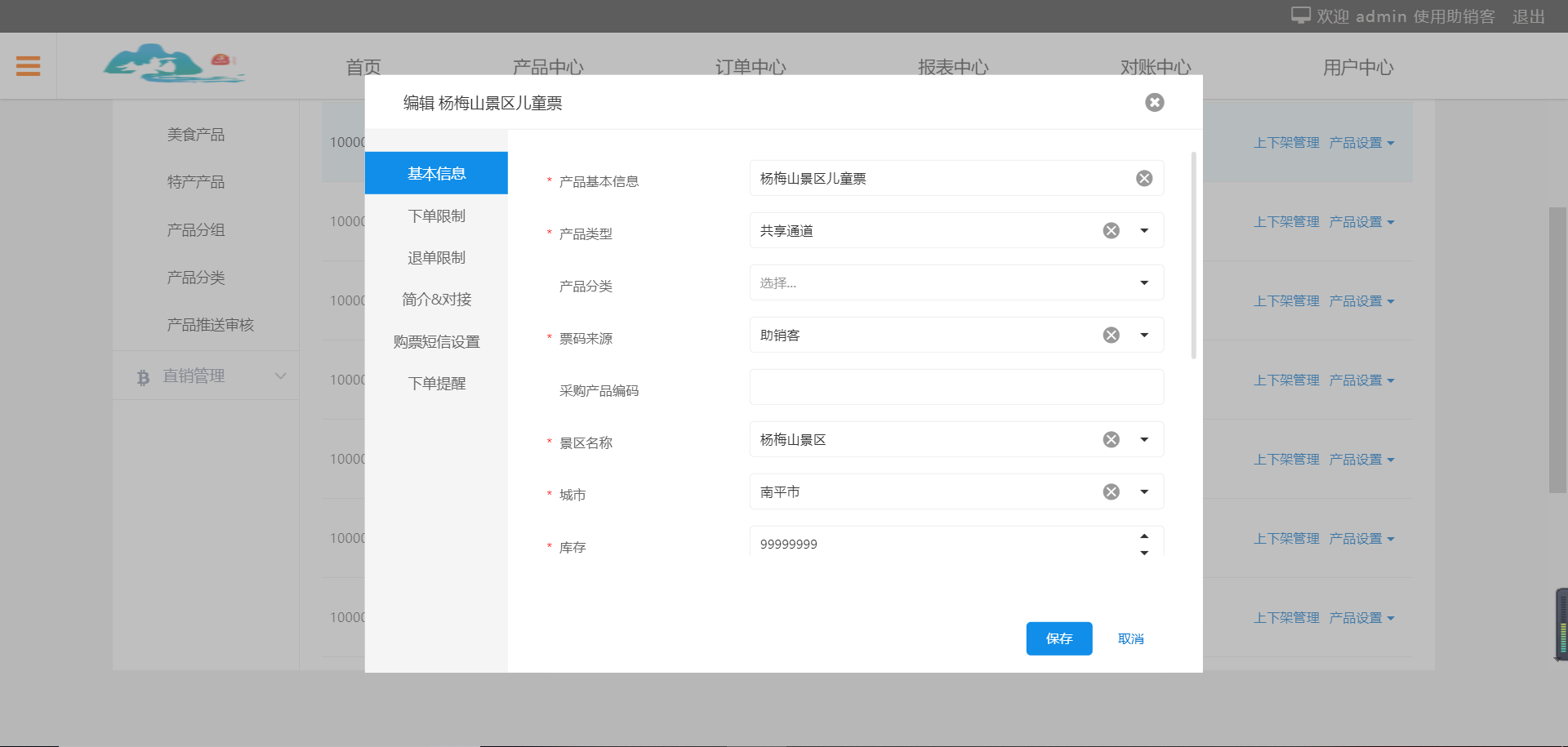The height and width of the screenshot is (747, 1568).
Task: Expand the 景区名称 dropdown arrow
Action: [1144, 440]
